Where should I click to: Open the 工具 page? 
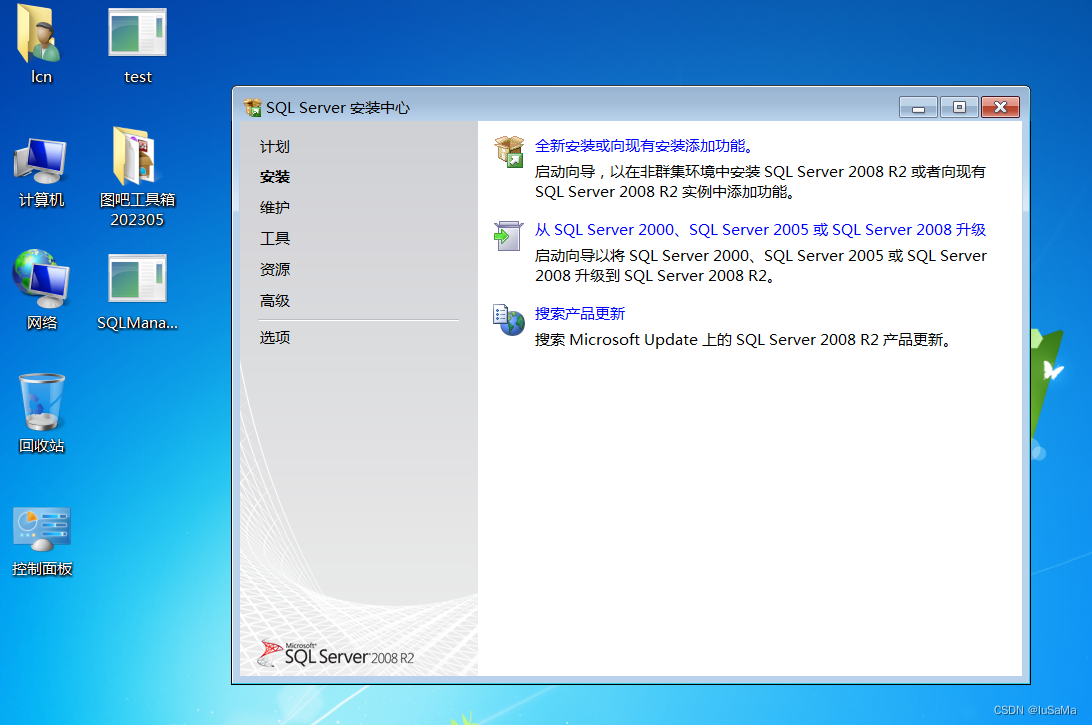(x=274, y=238)
